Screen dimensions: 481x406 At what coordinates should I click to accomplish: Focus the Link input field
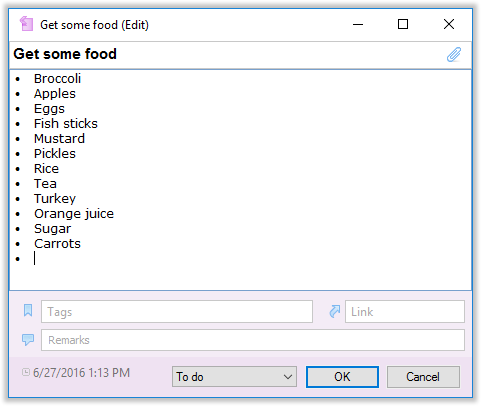pos(405,312)
